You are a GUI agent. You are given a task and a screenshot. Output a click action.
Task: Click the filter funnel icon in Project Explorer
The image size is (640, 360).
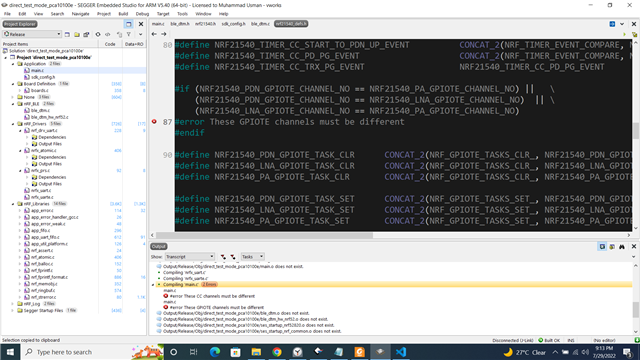[129, 34]
